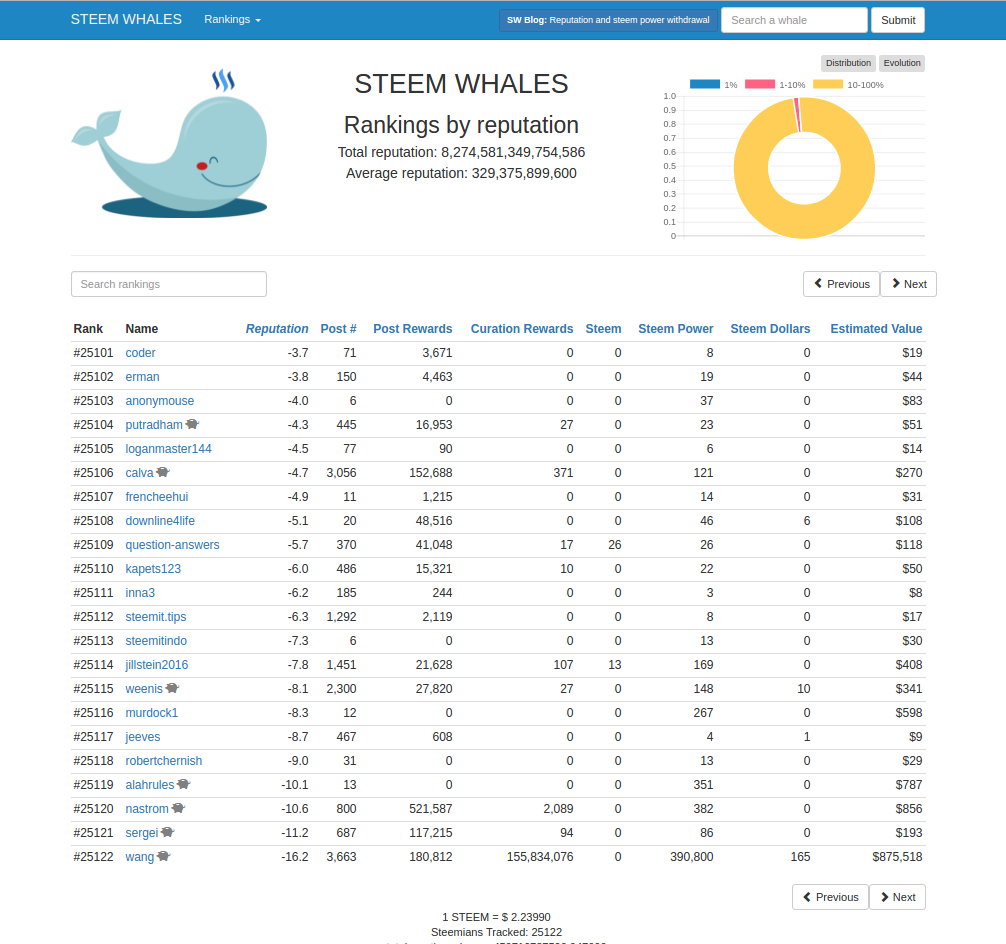Open the sergei profile link
This screenshot has width=1006, height=944.
(142, 832)
